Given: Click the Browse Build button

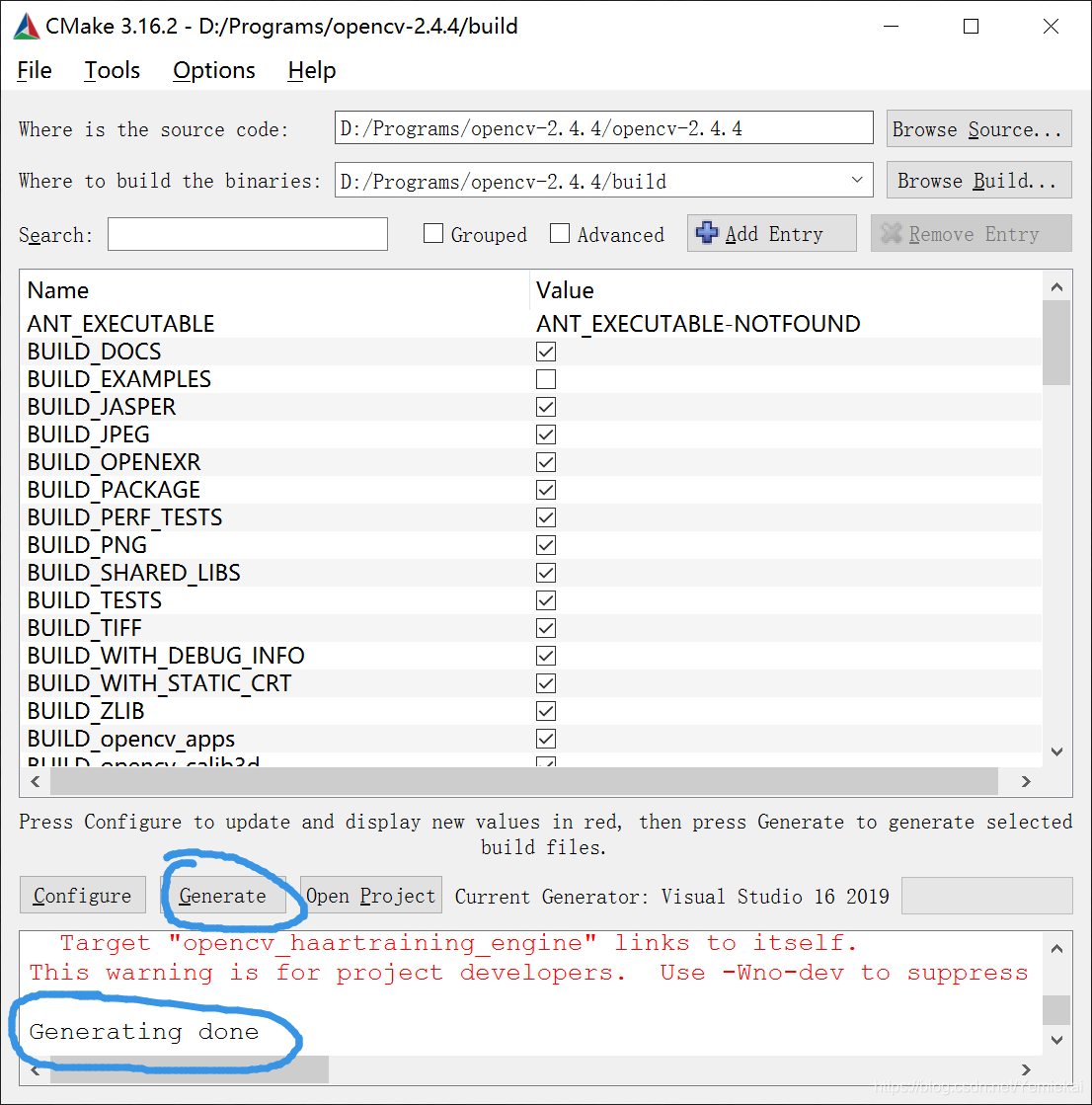Looking at the screenshot, I should pos(978,181).
